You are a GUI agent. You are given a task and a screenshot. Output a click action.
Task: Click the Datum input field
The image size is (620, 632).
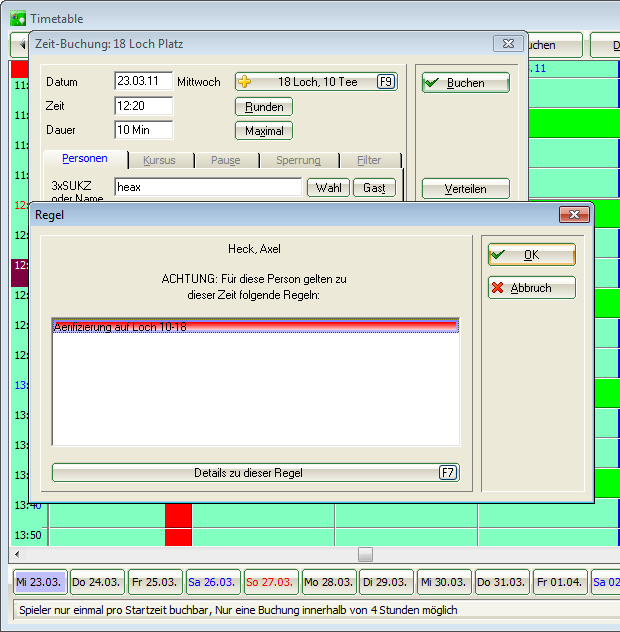click(143, 81)
